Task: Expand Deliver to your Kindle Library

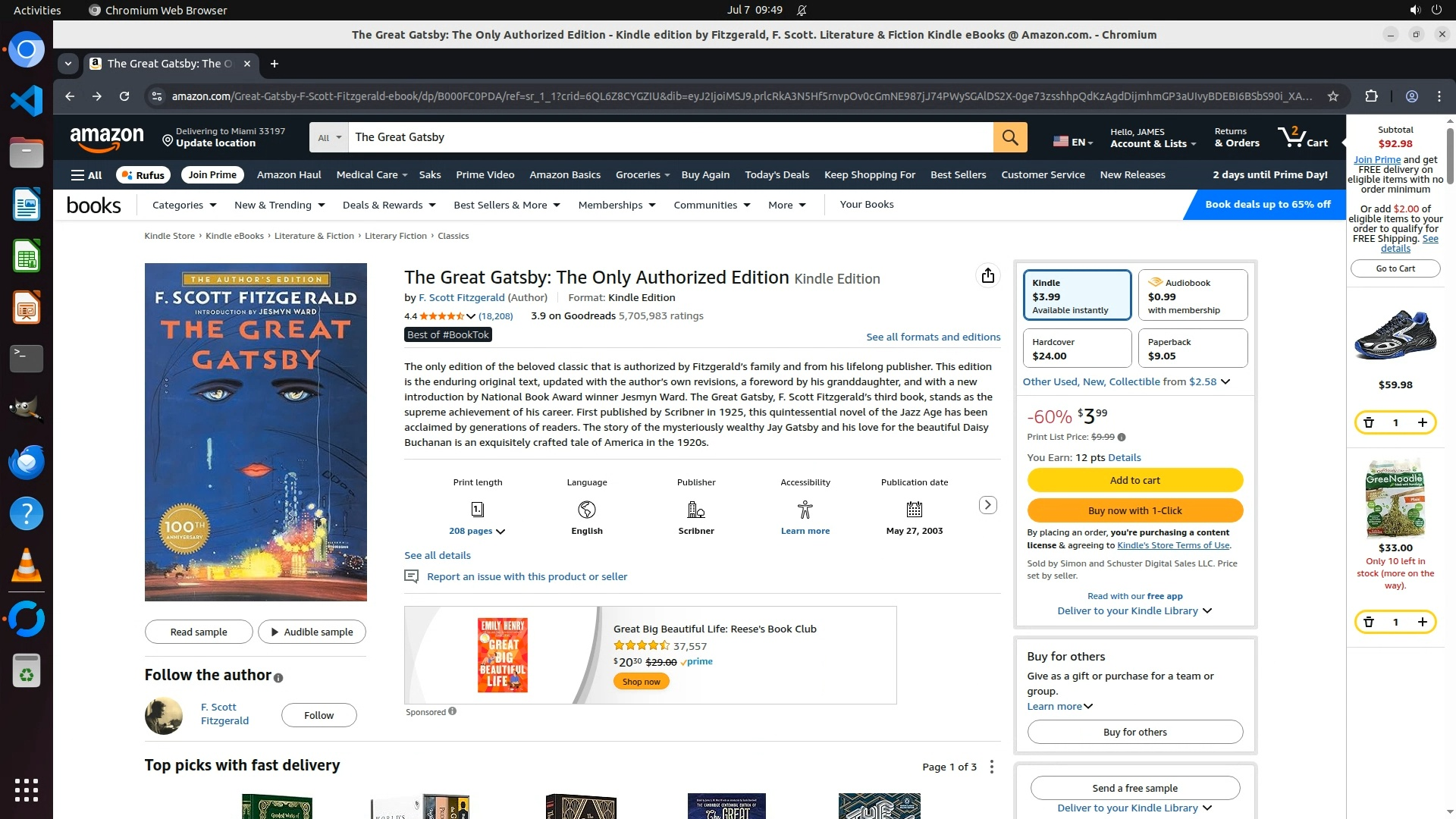Action: pos(1134,610)
